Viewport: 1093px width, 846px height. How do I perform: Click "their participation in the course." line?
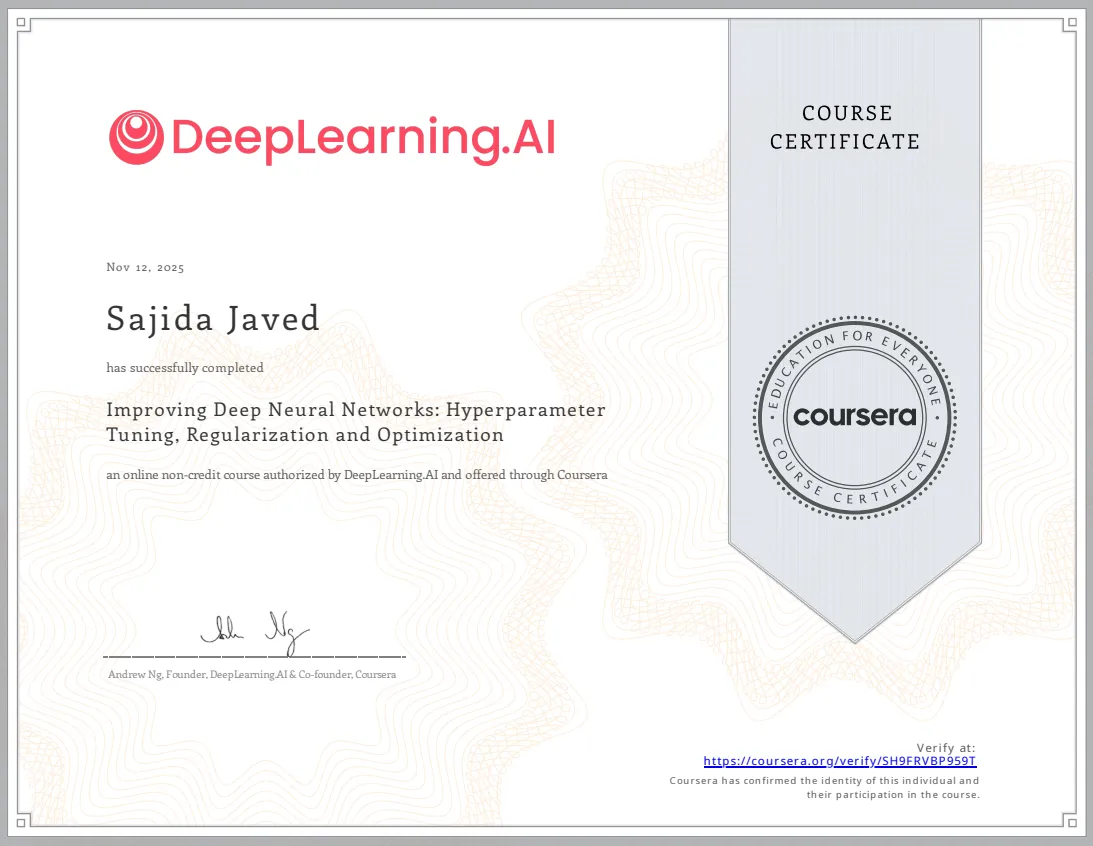(x=893, y=794)
